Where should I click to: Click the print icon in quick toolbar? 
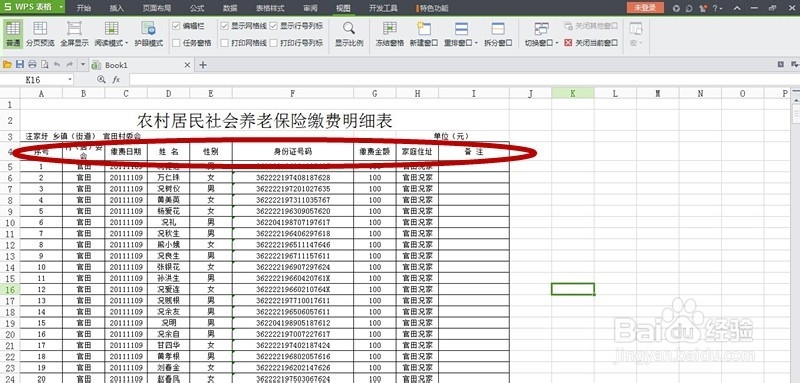[x=32, y=64]
